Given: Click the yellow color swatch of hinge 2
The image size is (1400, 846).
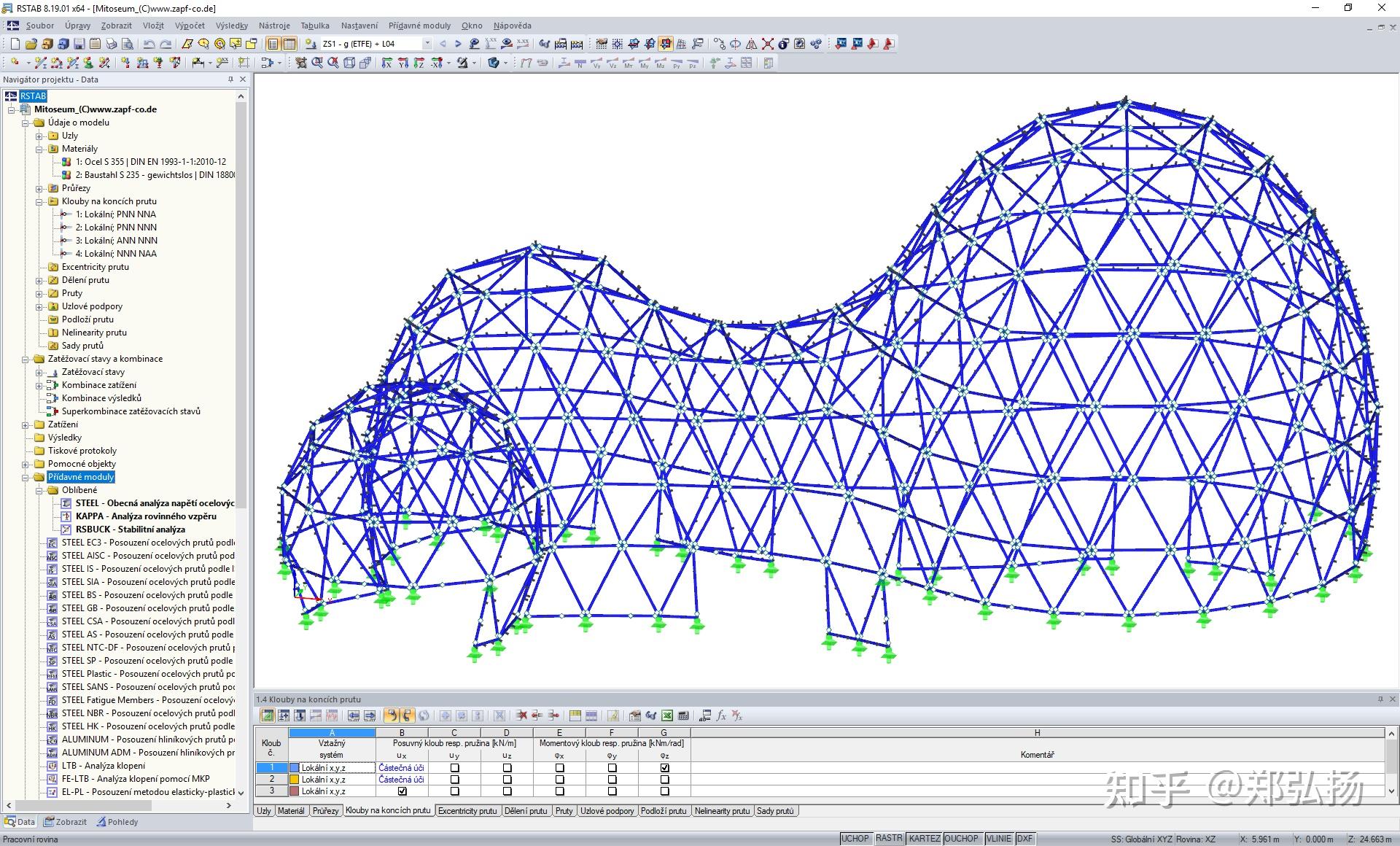Looking at the screenshot, I should pos(295,780).
